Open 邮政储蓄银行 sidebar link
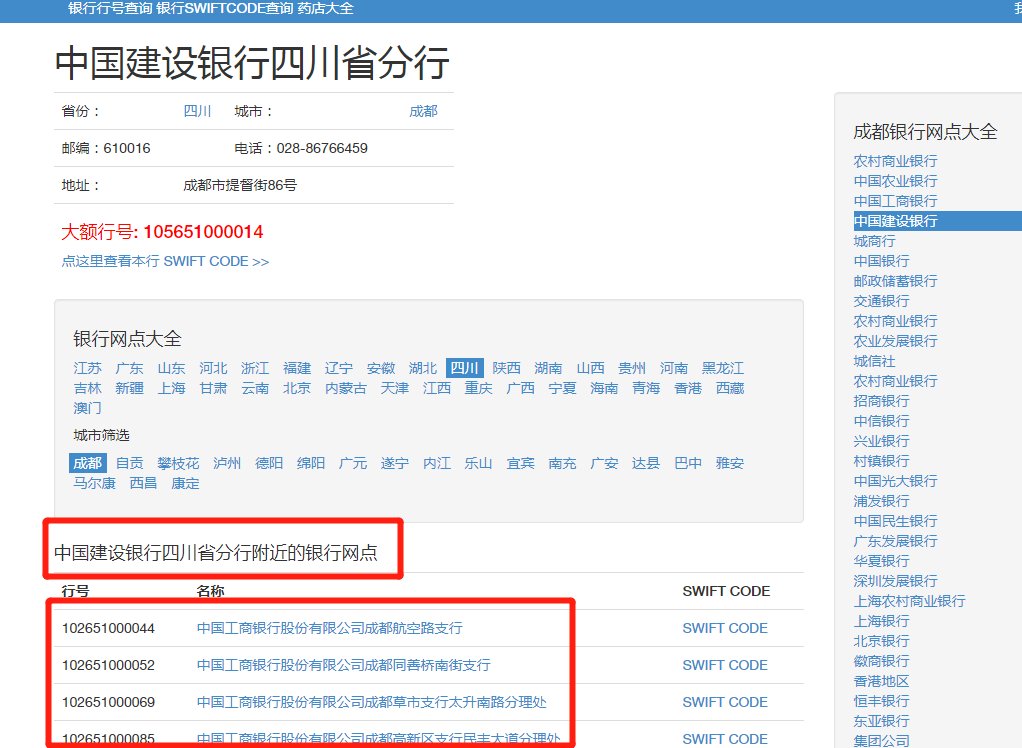 896,281
